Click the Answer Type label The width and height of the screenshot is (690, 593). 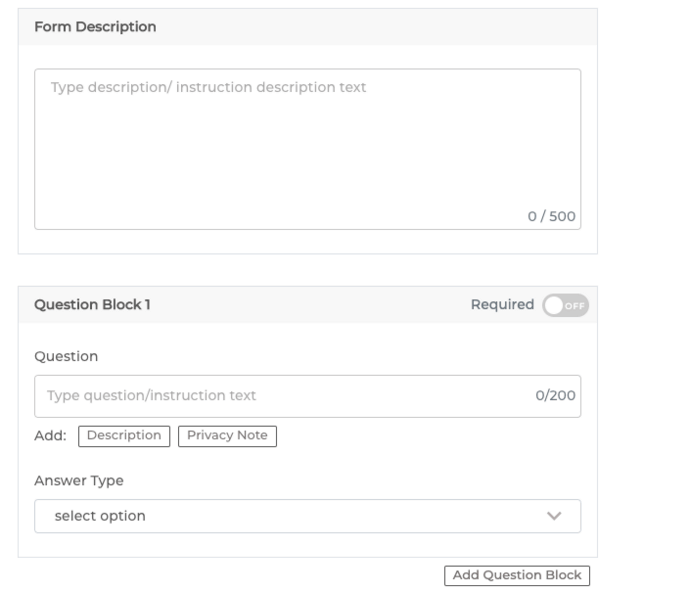[x=79, y=480]
